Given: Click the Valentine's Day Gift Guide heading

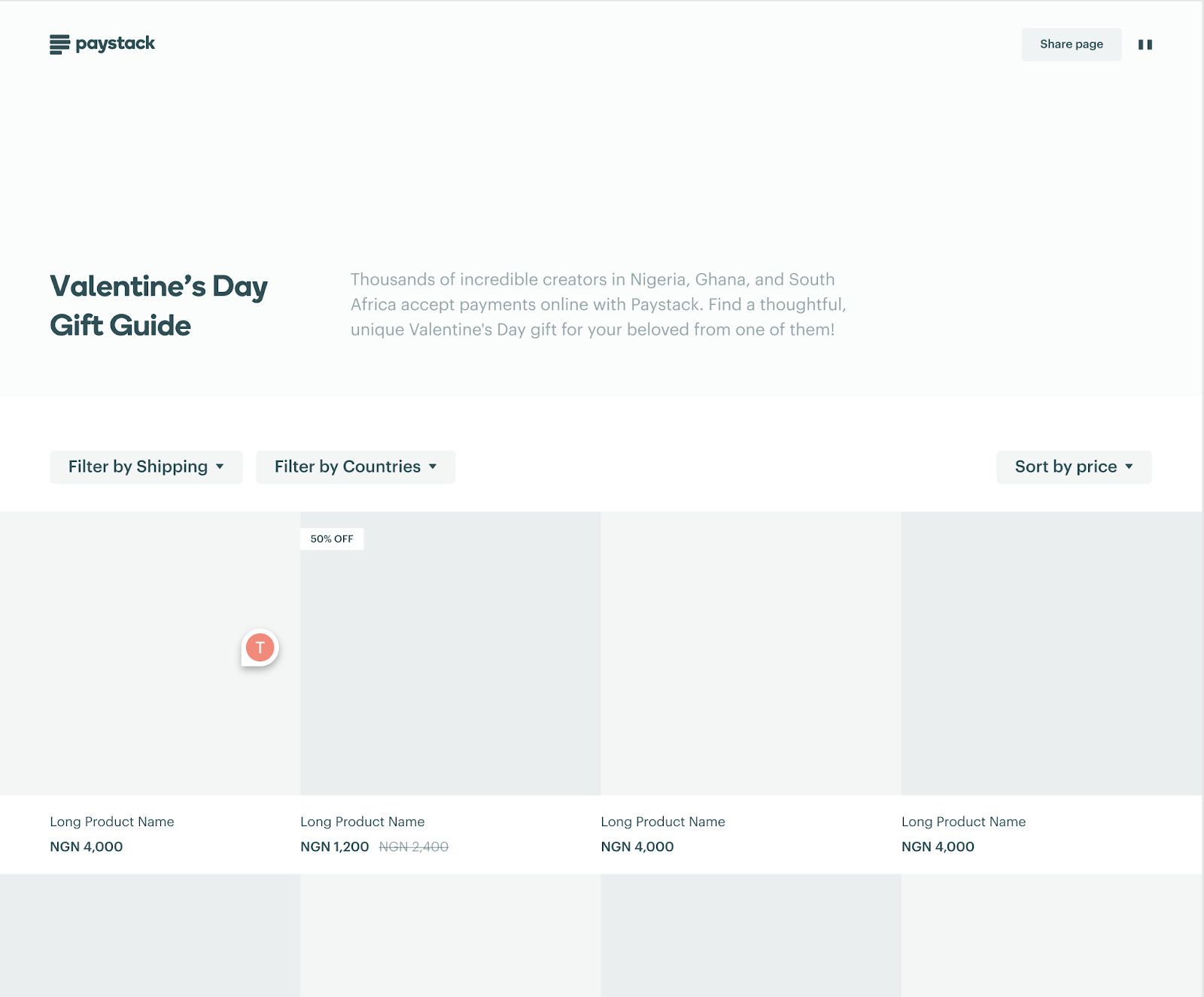Looking at the screenshot, I should tap(159, 306).
